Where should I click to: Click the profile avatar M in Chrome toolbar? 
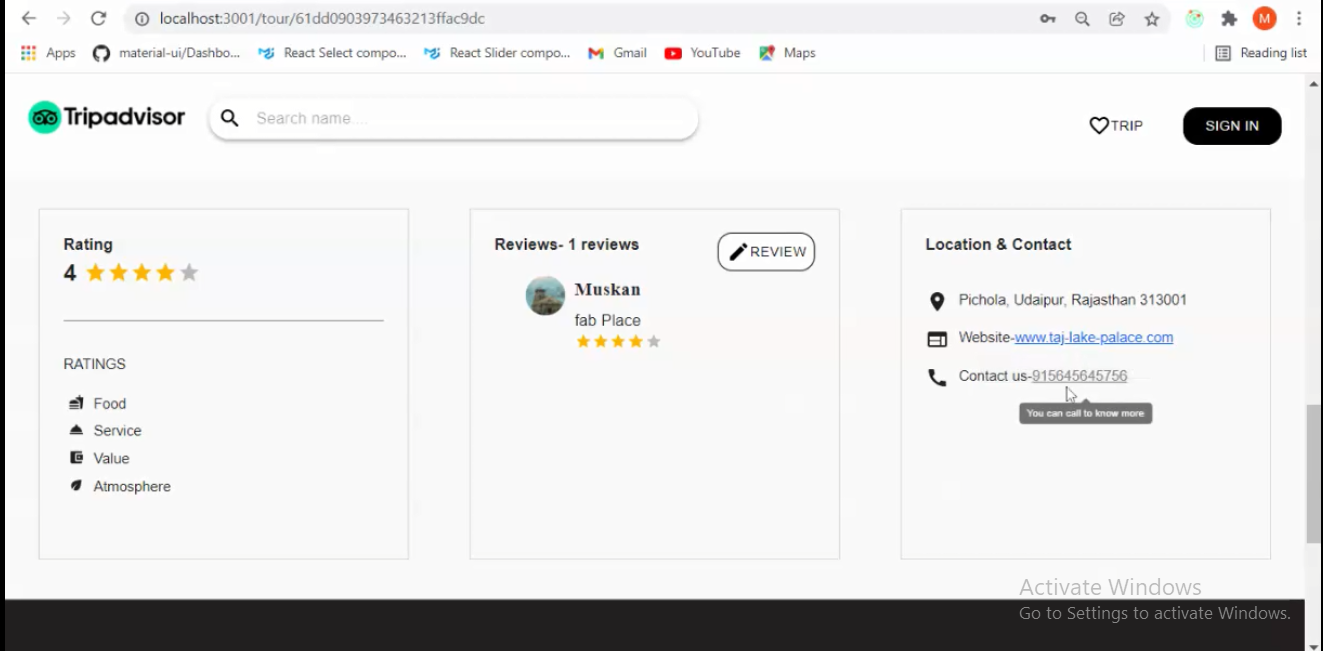[1264, 18]
